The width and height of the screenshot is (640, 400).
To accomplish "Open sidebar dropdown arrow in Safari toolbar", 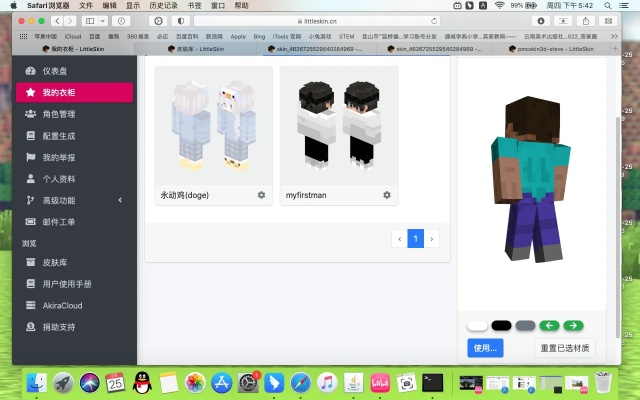I will coord(103,21).
